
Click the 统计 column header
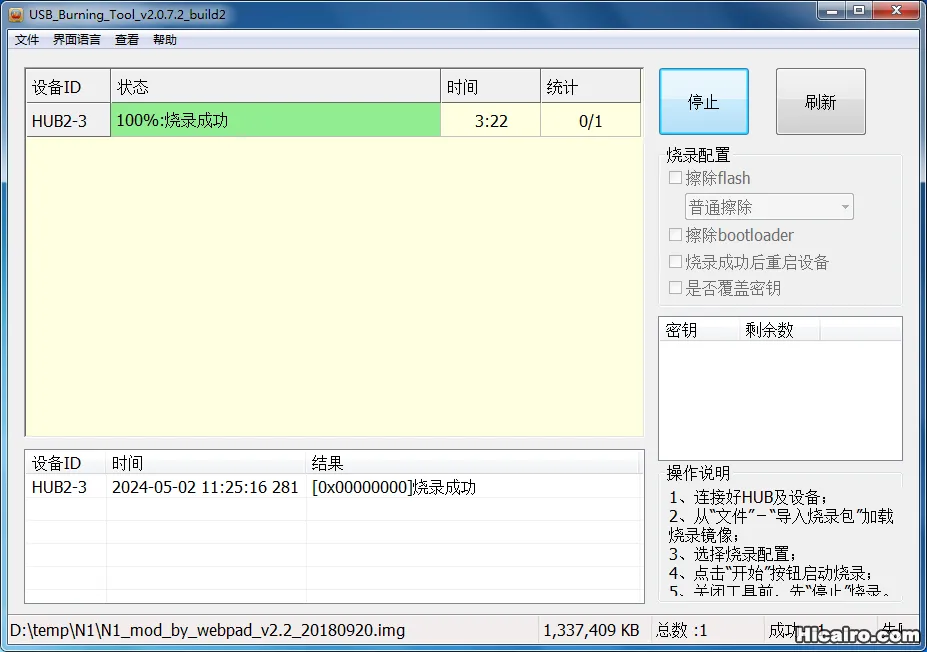click(x=590, y=87)
